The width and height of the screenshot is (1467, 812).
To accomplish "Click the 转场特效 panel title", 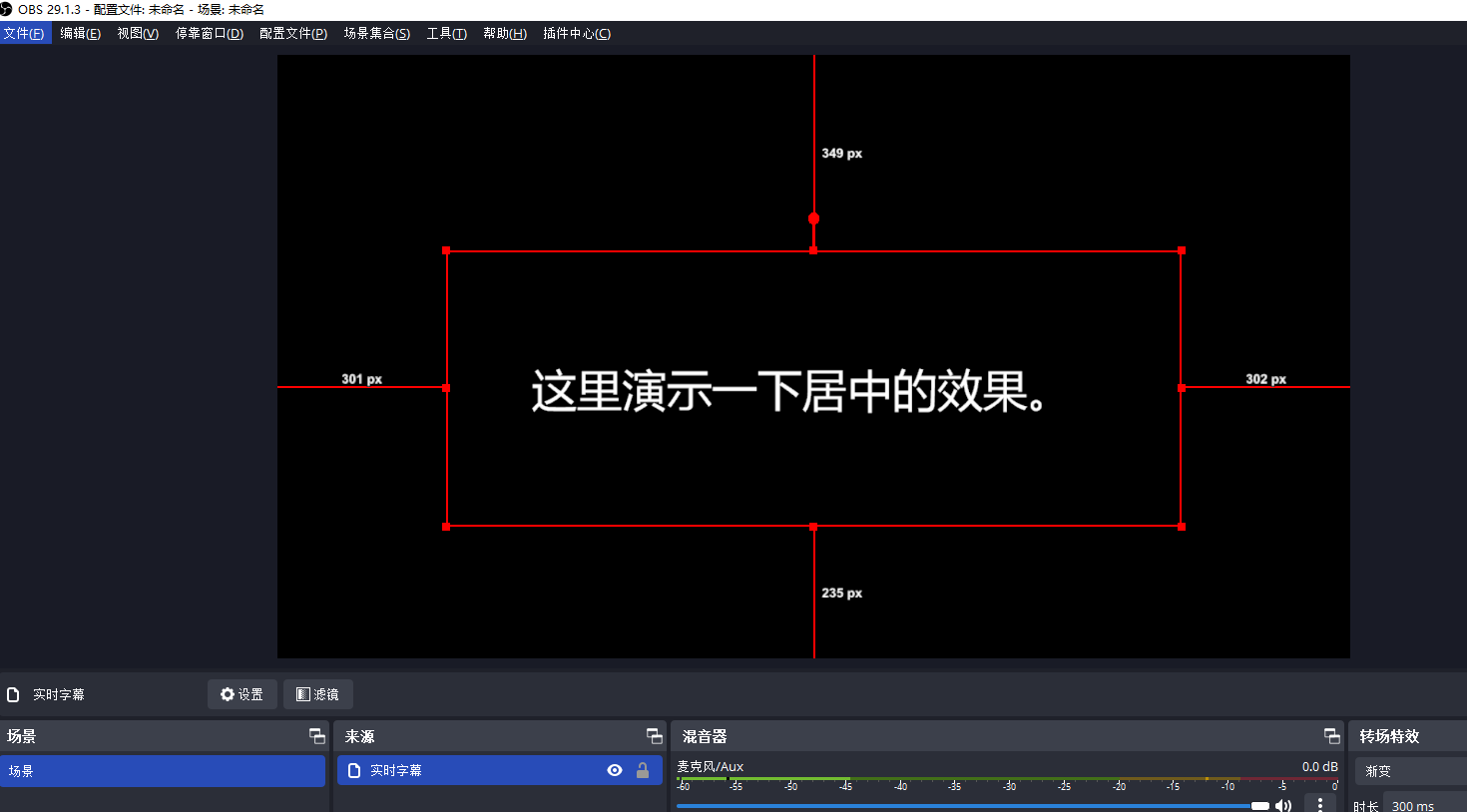I will pos(1389,736).
